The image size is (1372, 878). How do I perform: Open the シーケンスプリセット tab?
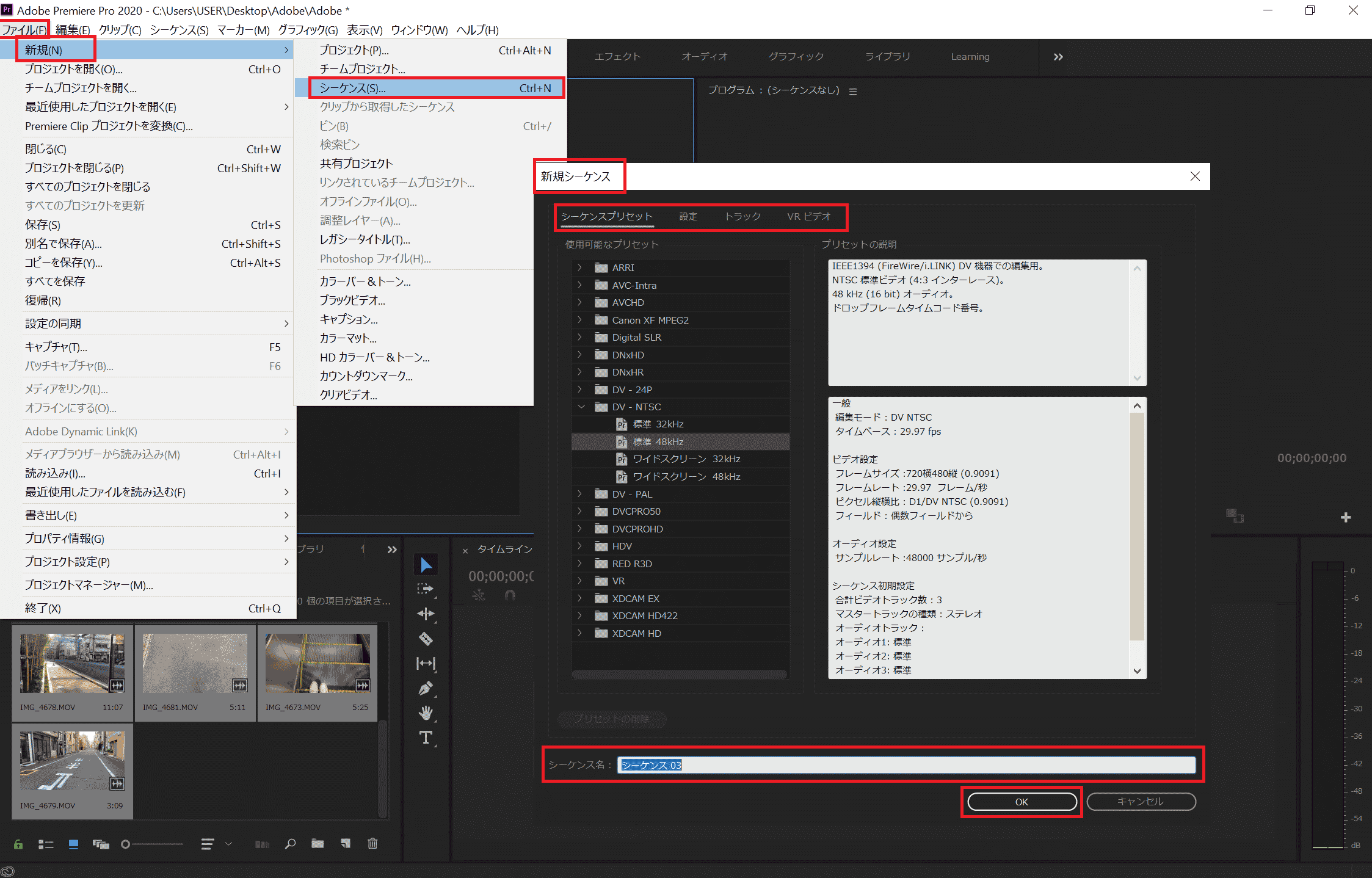point(607,216)
